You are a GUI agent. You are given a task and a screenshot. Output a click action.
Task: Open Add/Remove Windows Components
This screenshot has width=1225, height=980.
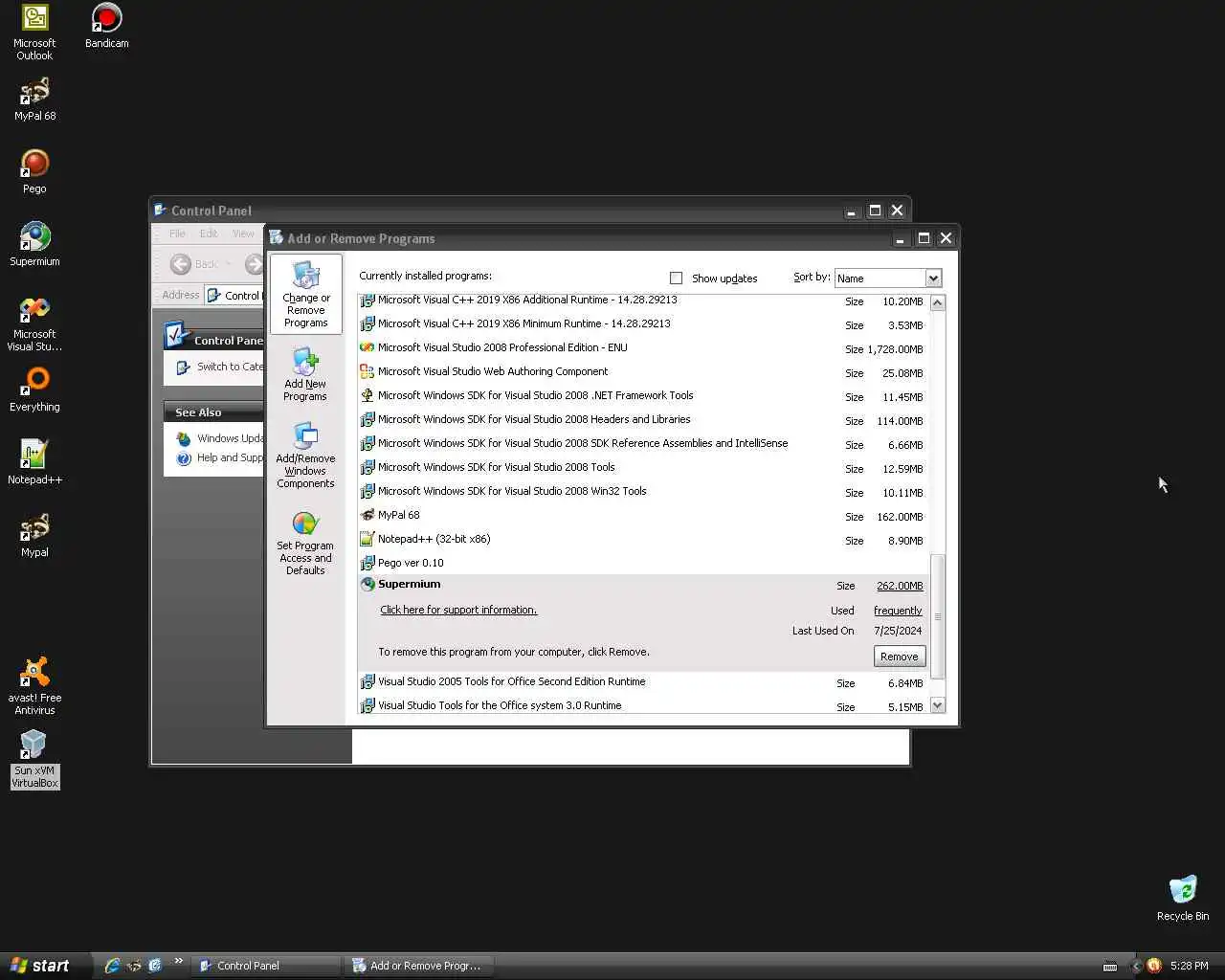305,456
